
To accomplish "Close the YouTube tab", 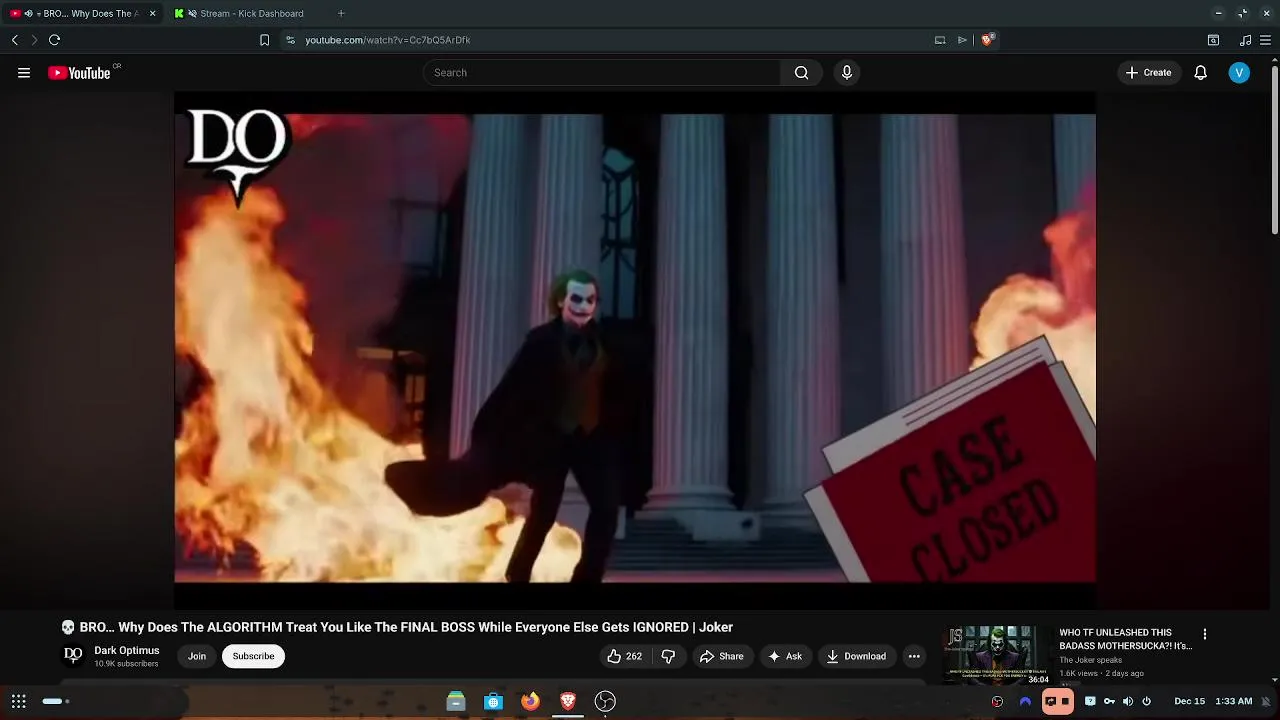I will point(152,14).
